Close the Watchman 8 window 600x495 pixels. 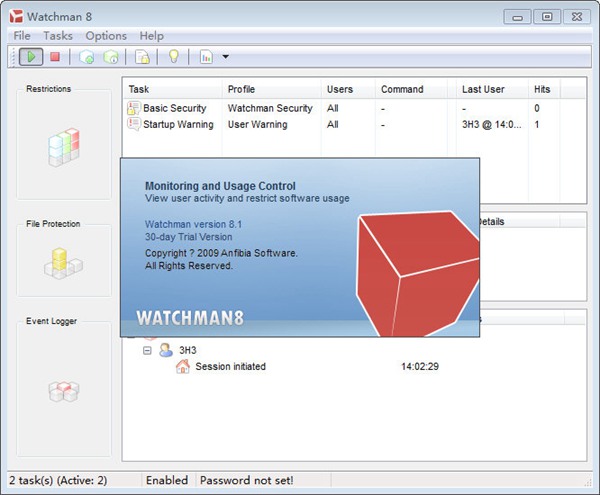pyautogui.click(x=577, y=17)
